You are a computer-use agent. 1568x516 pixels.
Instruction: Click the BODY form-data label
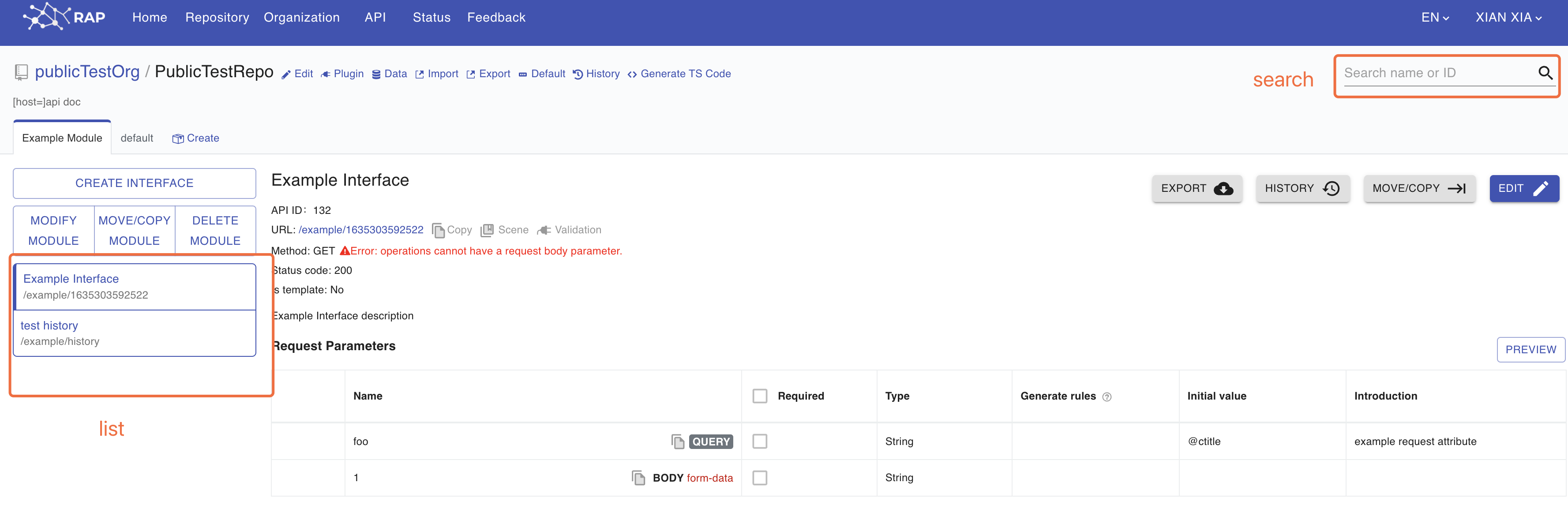pyautogui.click(x=693, y=478)
